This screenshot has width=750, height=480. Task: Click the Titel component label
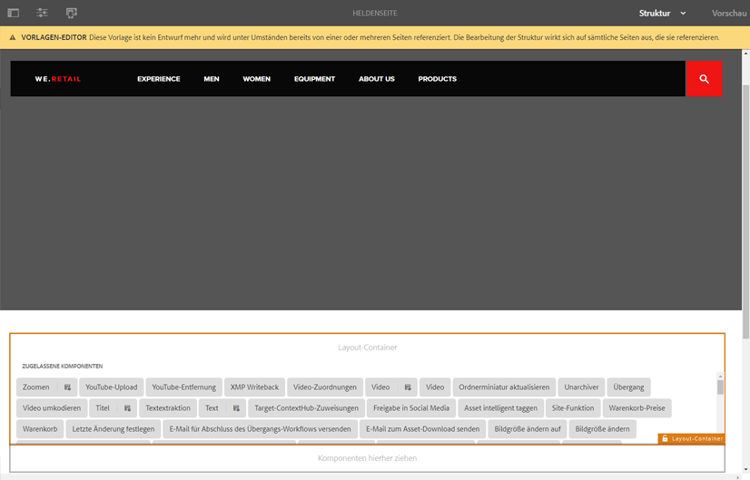pos(102,408)
